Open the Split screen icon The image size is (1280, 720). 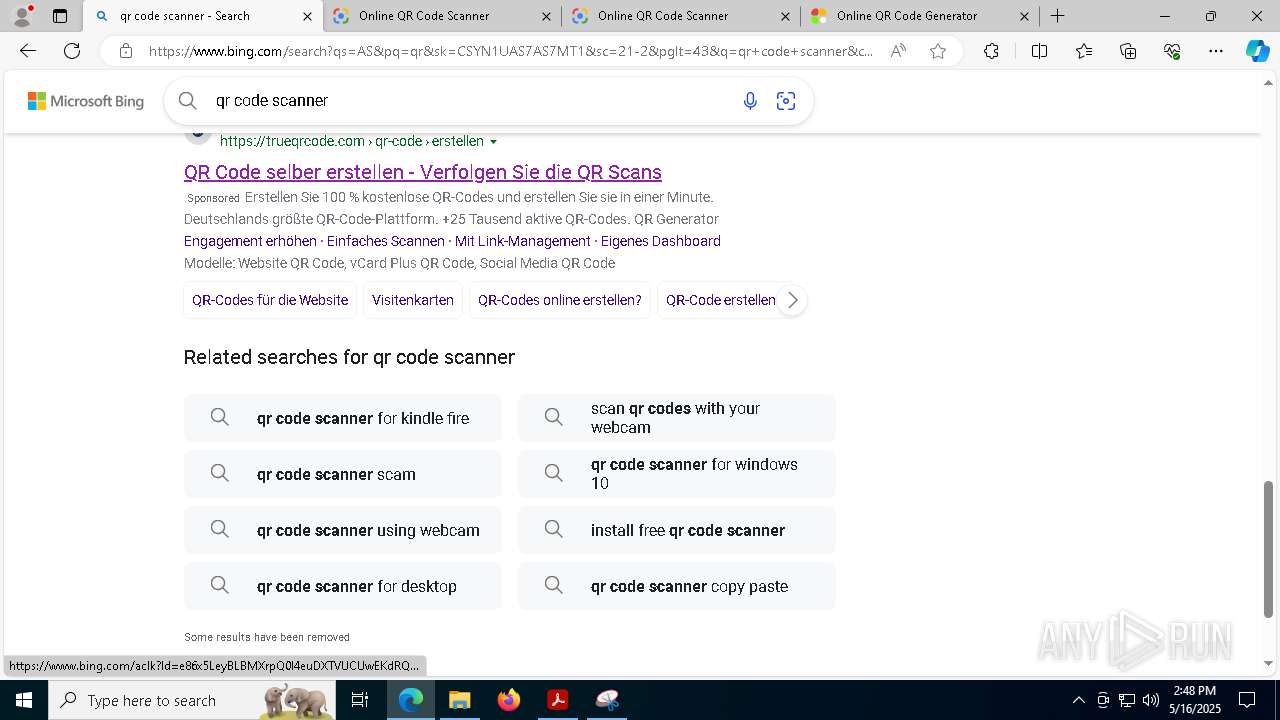(1039, 51)
